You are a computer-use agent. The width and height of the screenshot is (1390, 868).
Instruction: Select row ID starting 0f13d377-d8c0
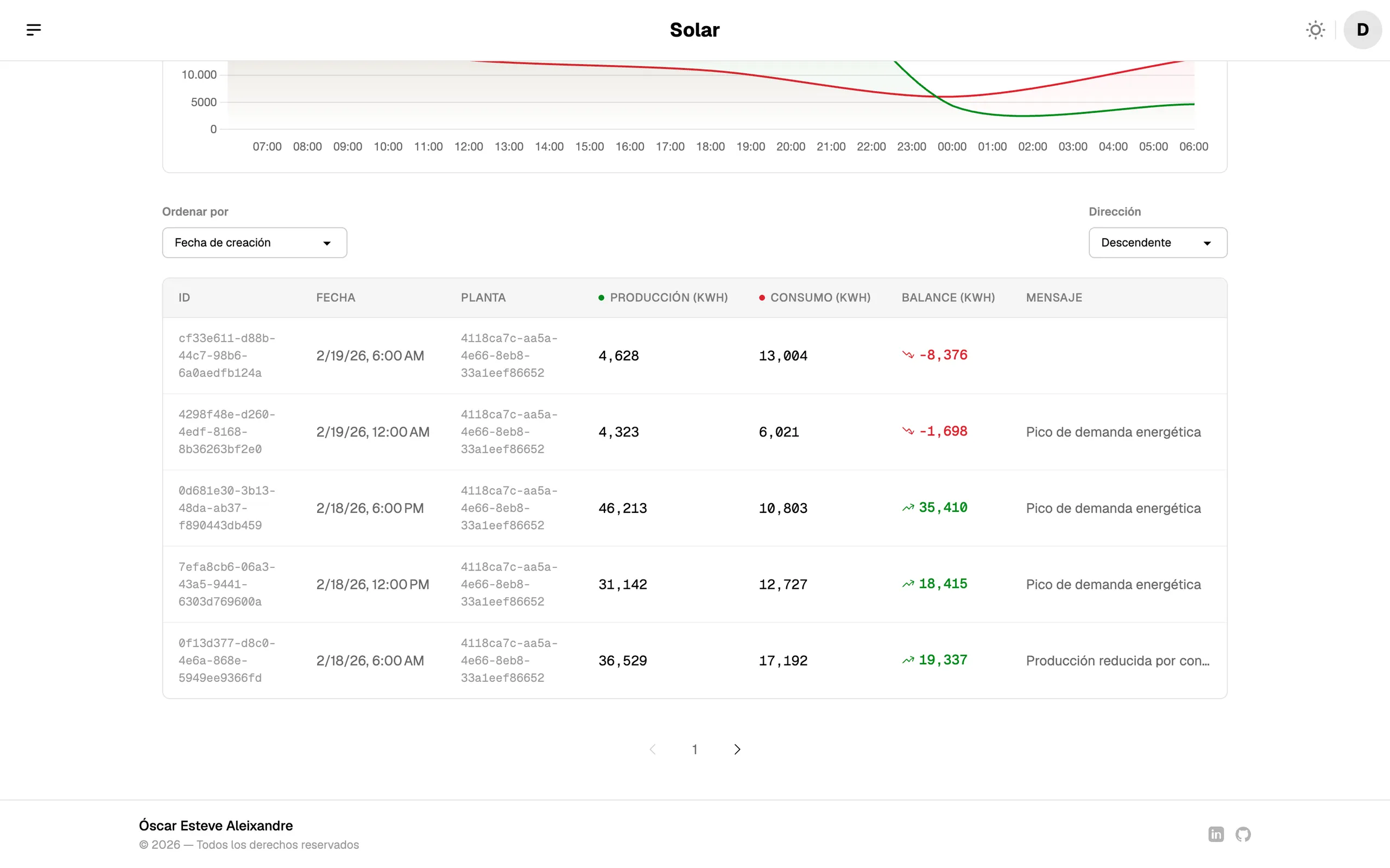point(227,661)
